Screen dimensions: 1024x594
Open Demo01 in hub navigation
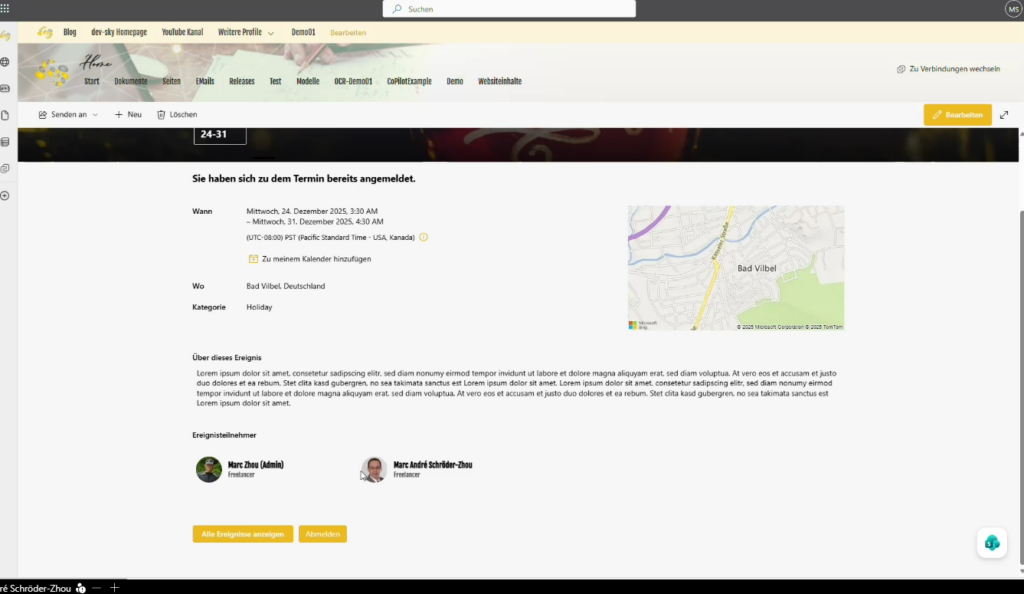point(303,32)
